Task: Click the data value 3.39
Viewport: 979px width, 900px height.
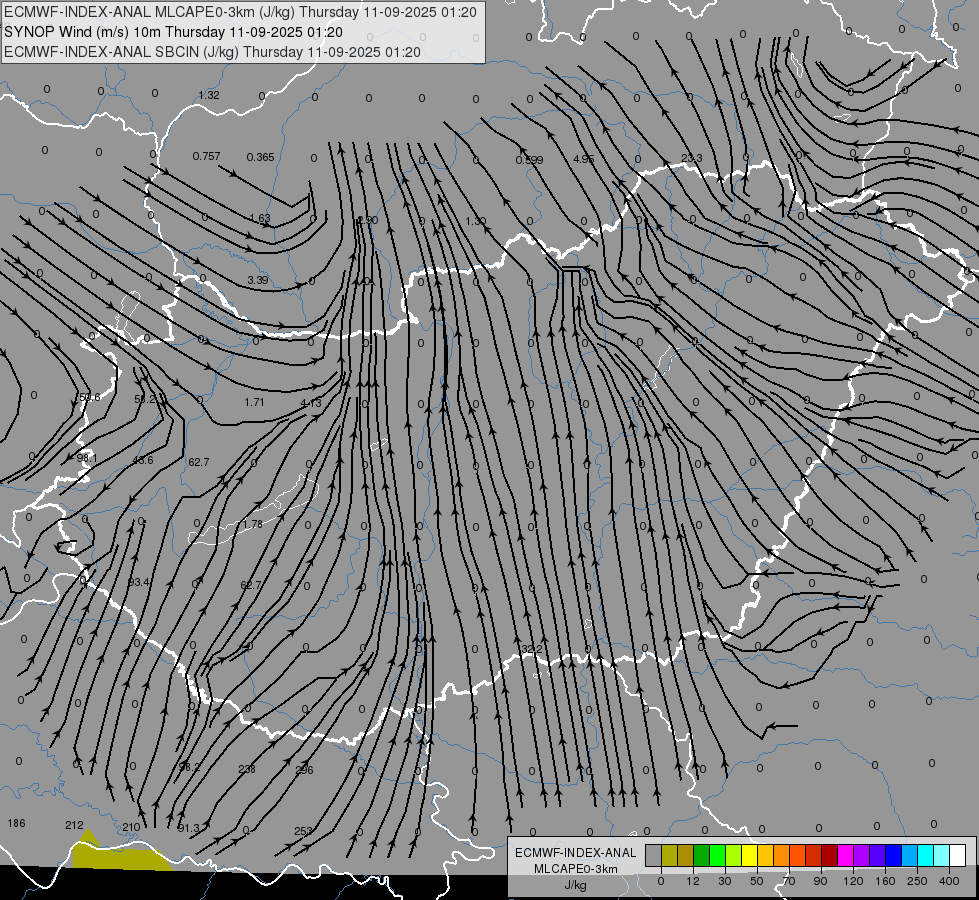Action: pos(258,280)
